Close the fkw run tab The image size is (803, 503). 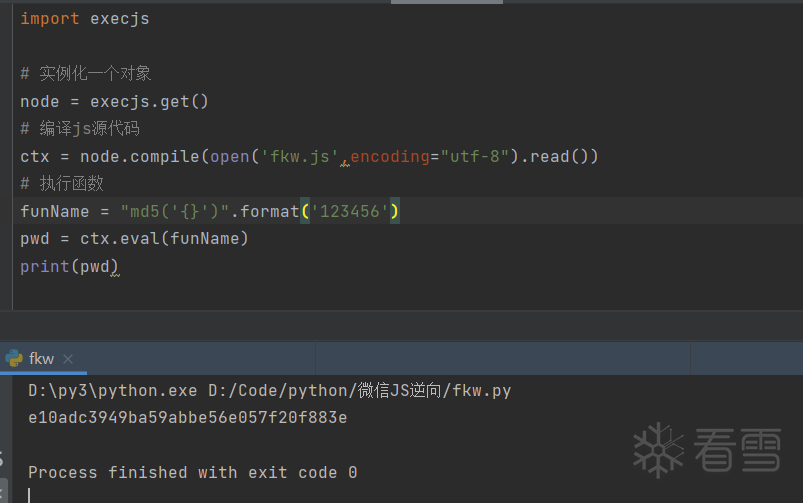(68, 359)
